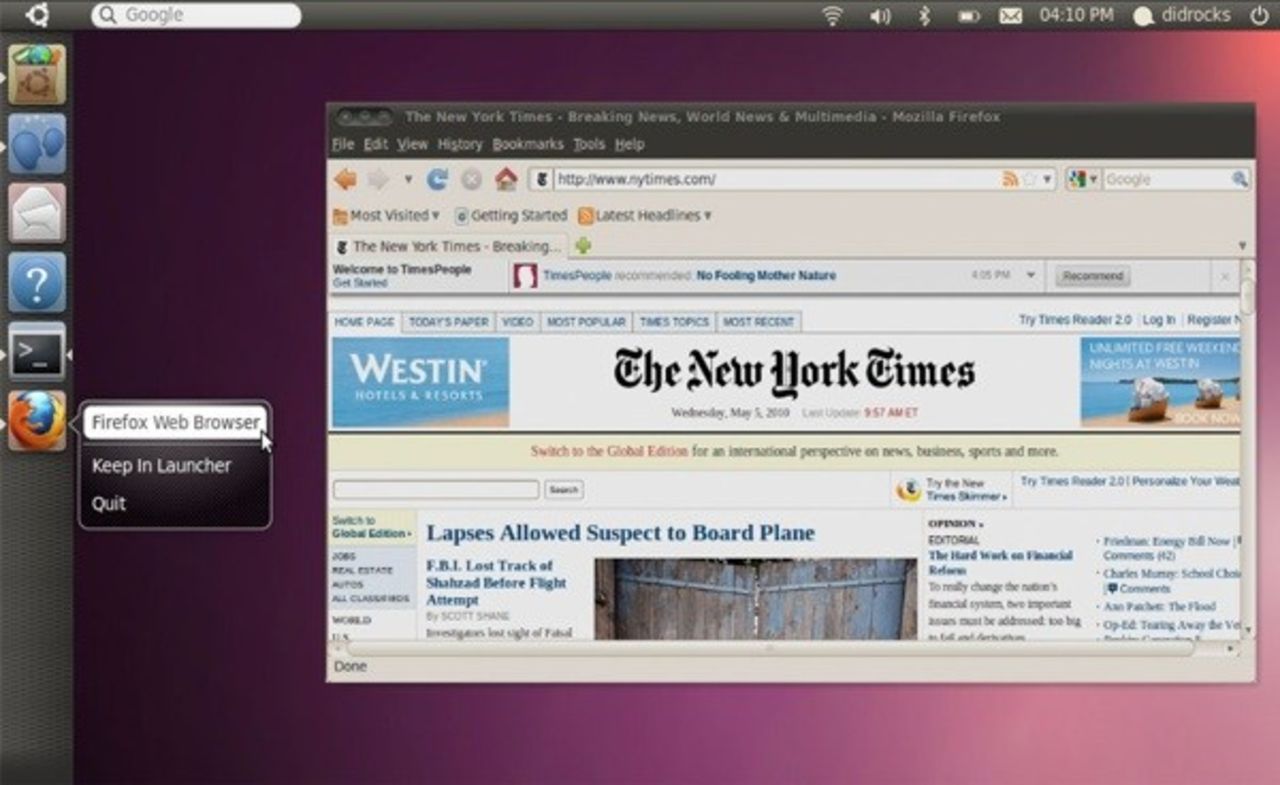This screenshot has width=1280, height=785.
Task: Open the Bookmarks menu
Action: point(531,143)
